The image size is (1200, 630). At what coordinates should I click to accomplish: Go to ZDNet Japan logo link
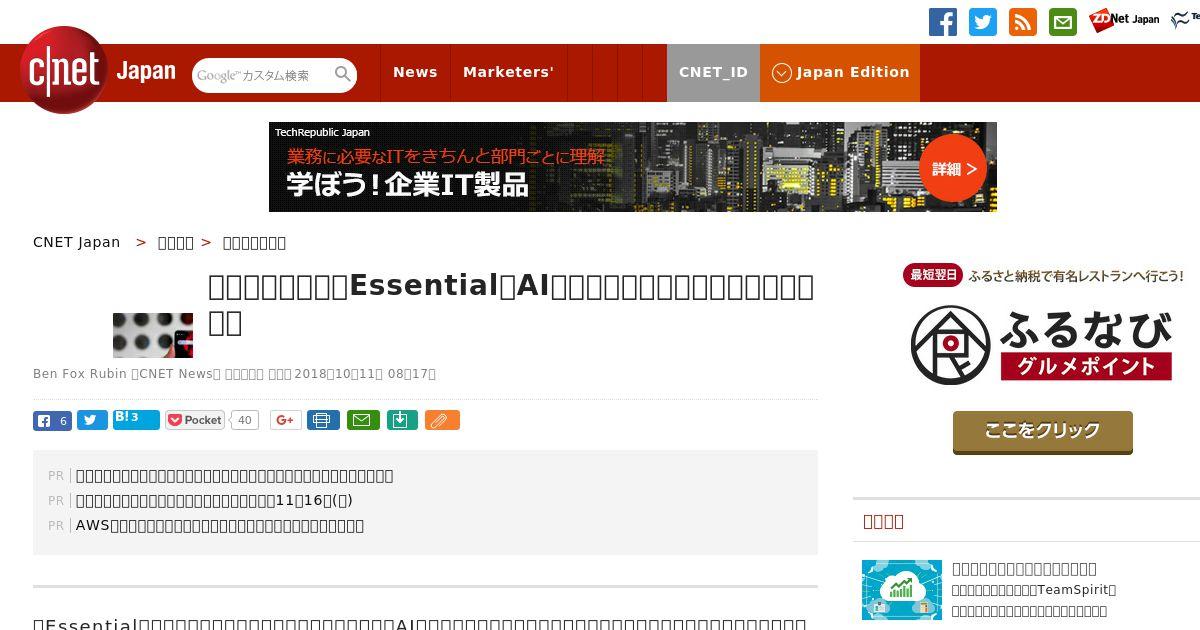coord(1124,19)
